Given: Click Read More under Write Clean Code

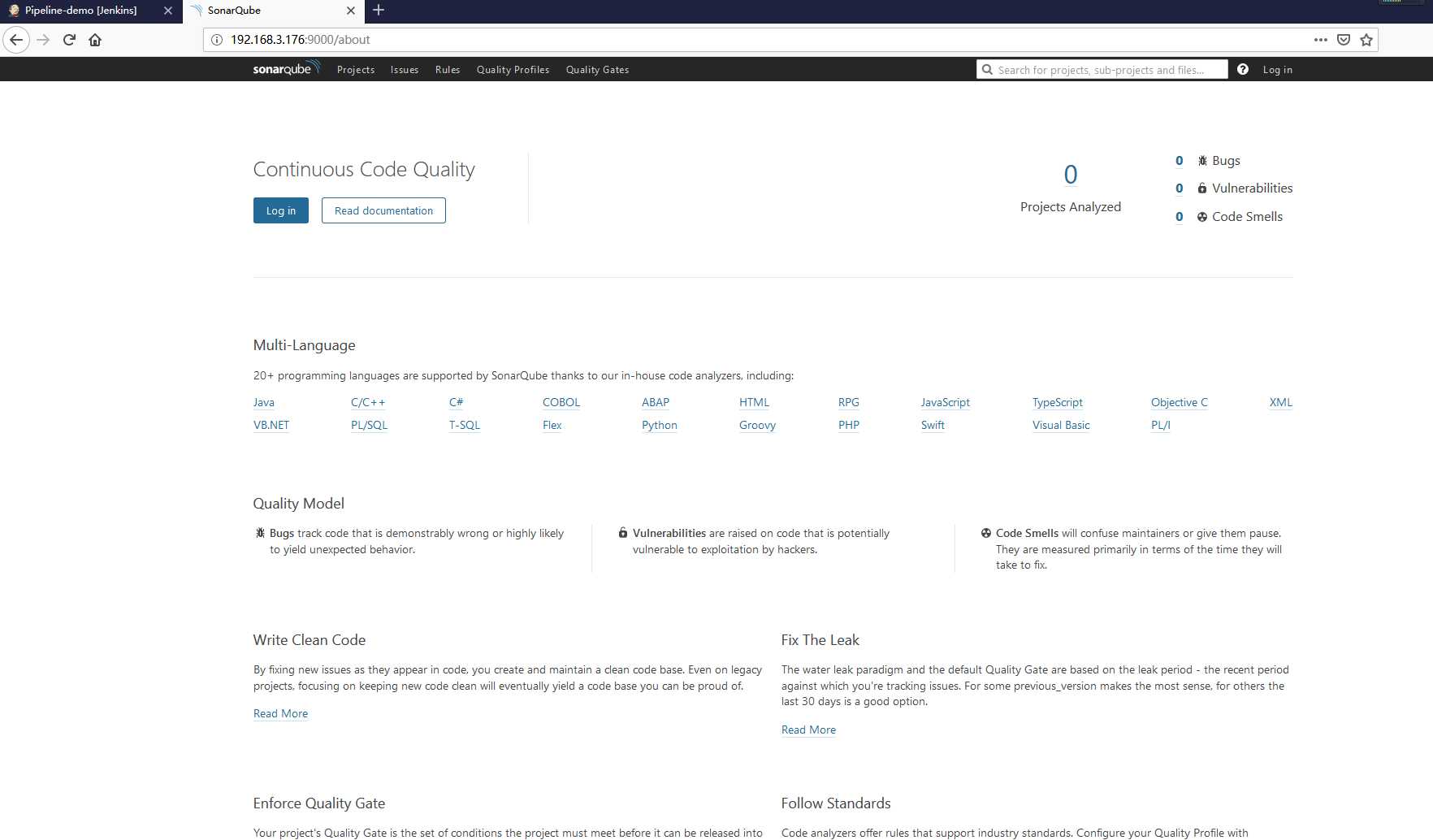Looking at the screenshot, I should point(280,713).
